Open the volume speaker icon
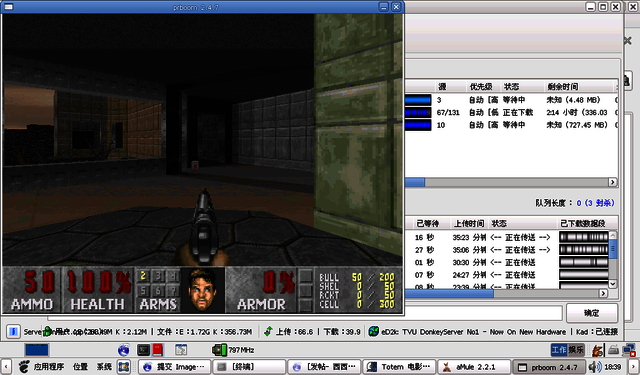The height and width of the screenshot is (375, 640). coord(594,366)
